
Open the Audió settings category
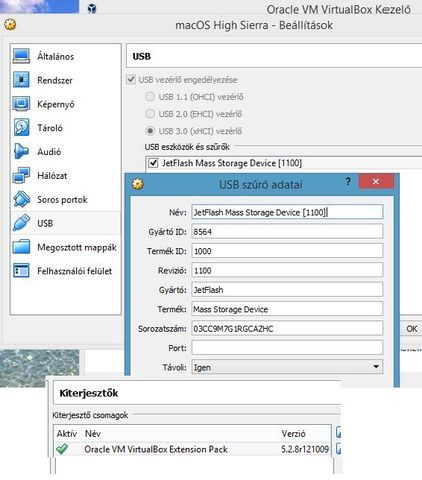(66, 151)
